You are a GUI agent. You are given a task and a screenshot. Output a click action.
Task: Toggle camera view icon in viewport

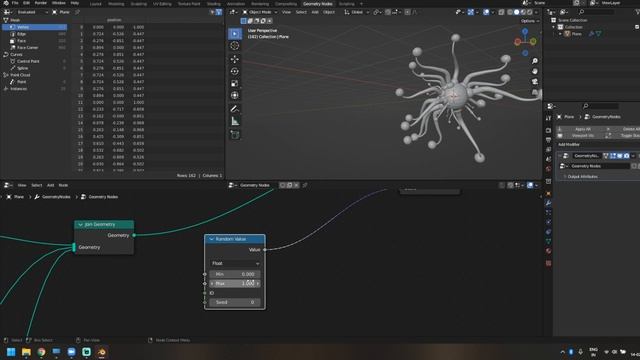[x=535, y=82]
